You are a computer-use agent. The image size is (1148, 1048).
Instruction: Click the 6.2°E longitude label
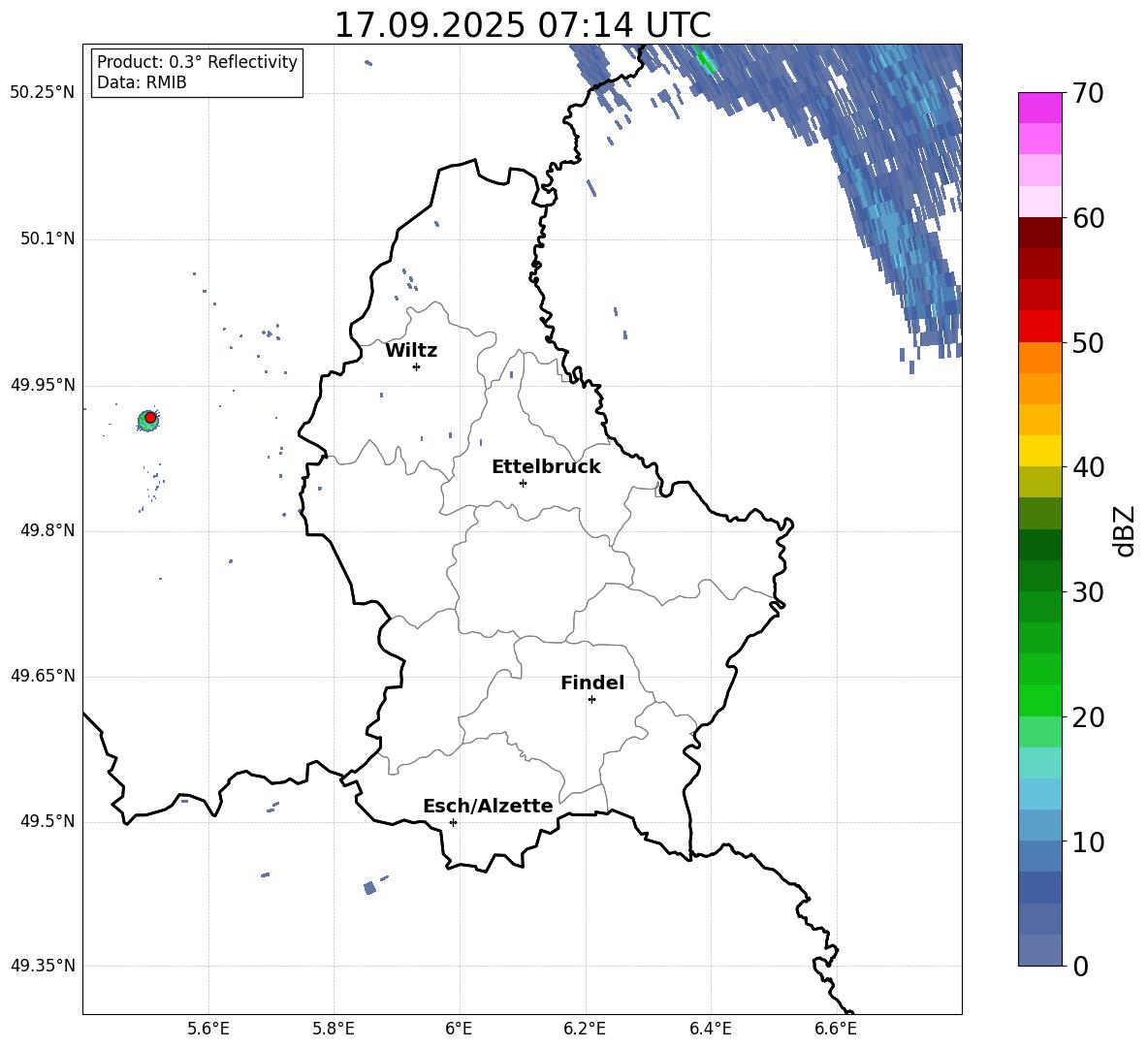tap(585, 1029)
